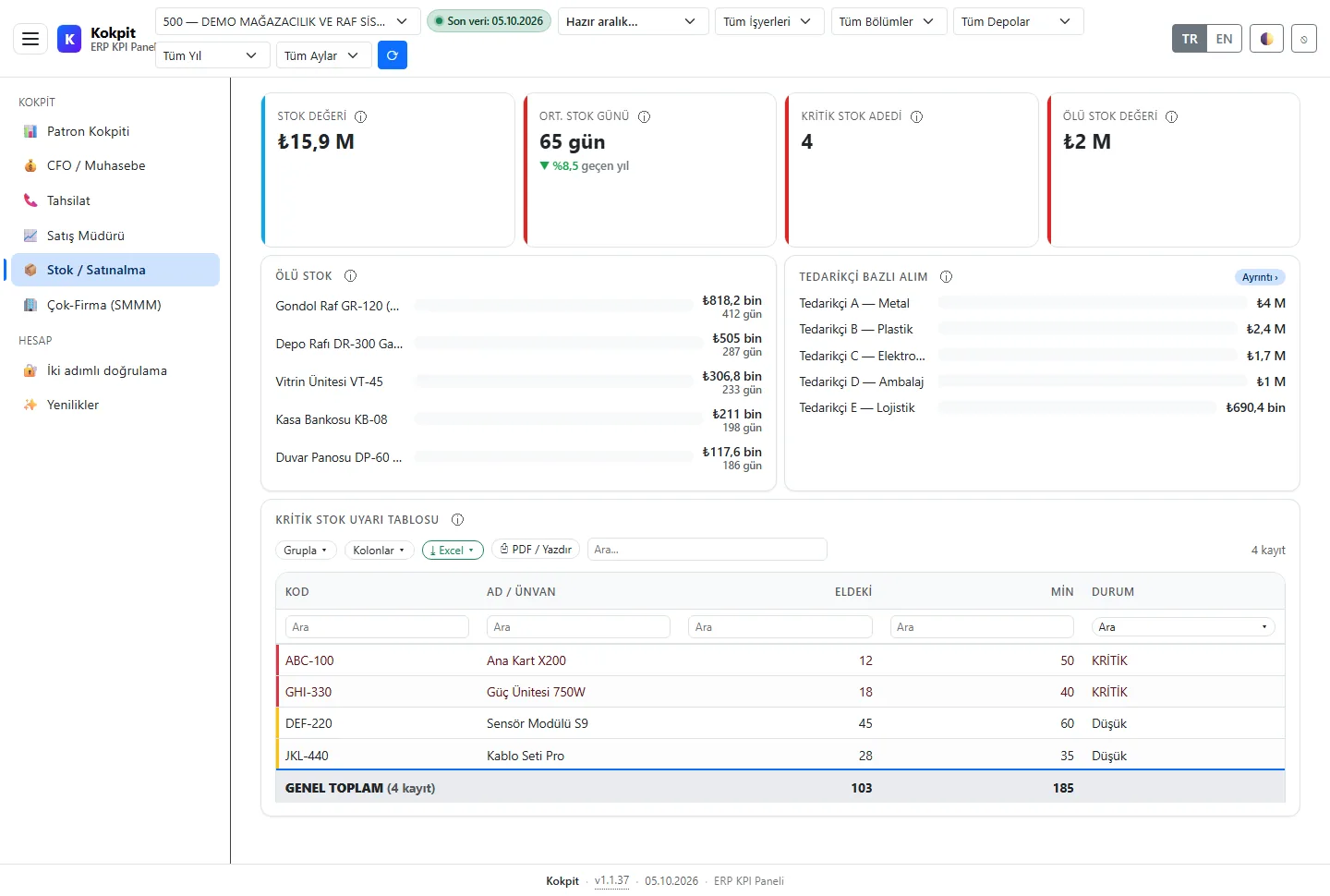Open the DURUM column filter dropdown

click(1183, 626)
